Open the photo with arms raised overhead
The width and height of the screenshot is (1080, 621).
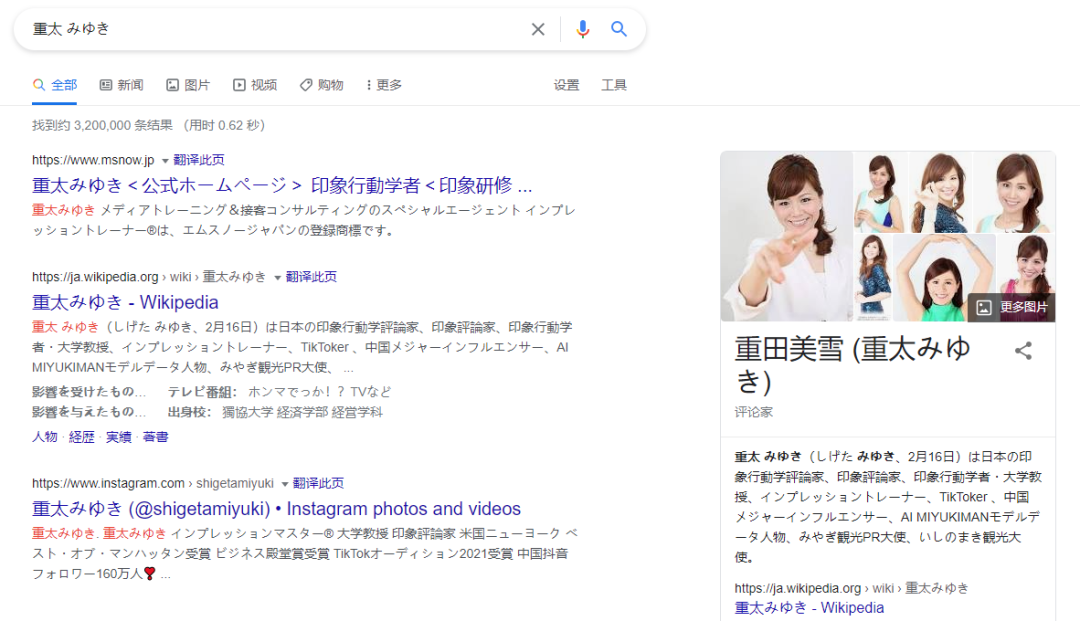tap(944, 277)
